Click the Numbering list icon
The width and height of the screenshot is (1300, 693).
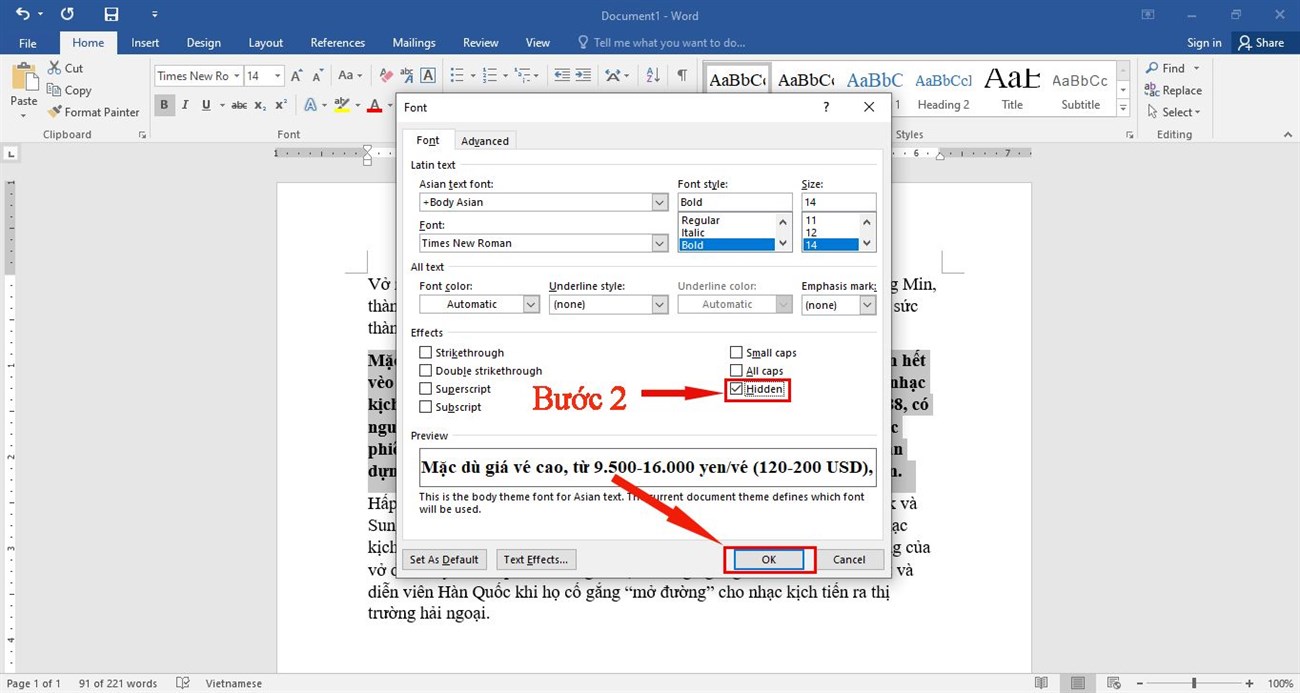coord(490,75)
